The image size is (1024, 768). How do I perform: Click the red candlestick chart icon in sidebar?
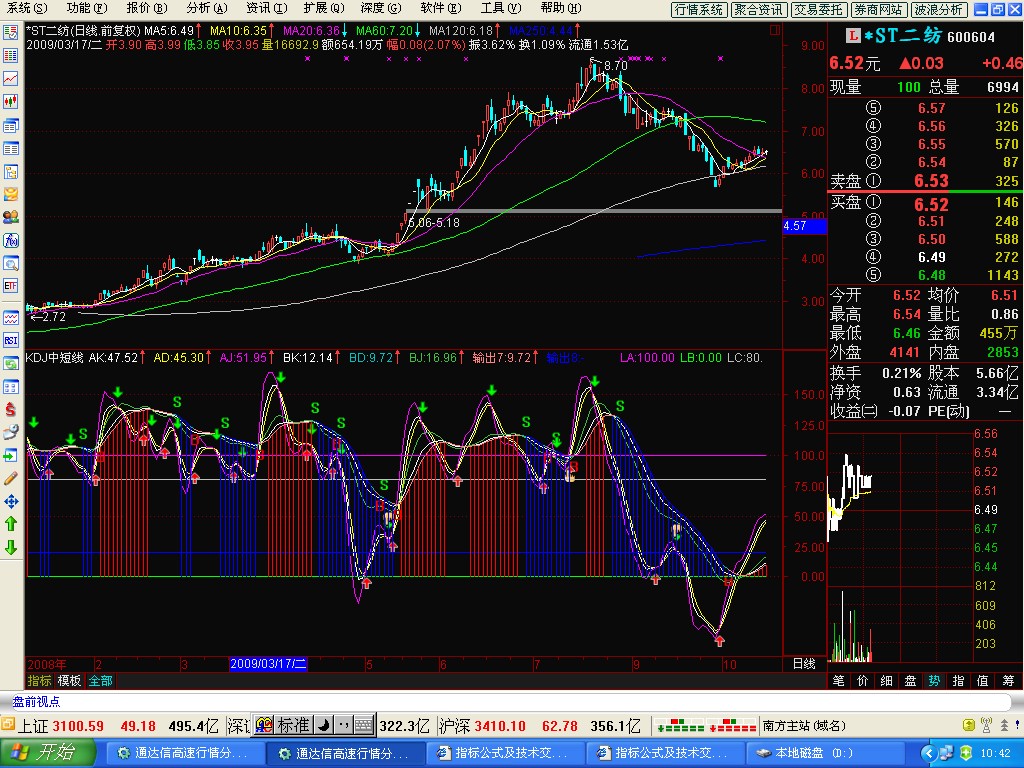[10, 101]
